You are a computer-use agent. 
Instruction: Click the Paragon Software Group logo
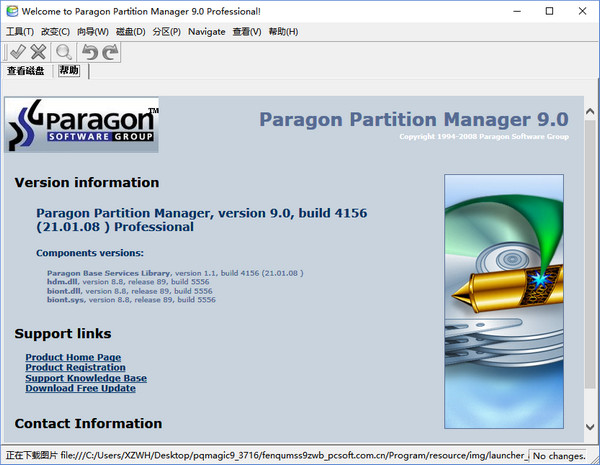82,125
